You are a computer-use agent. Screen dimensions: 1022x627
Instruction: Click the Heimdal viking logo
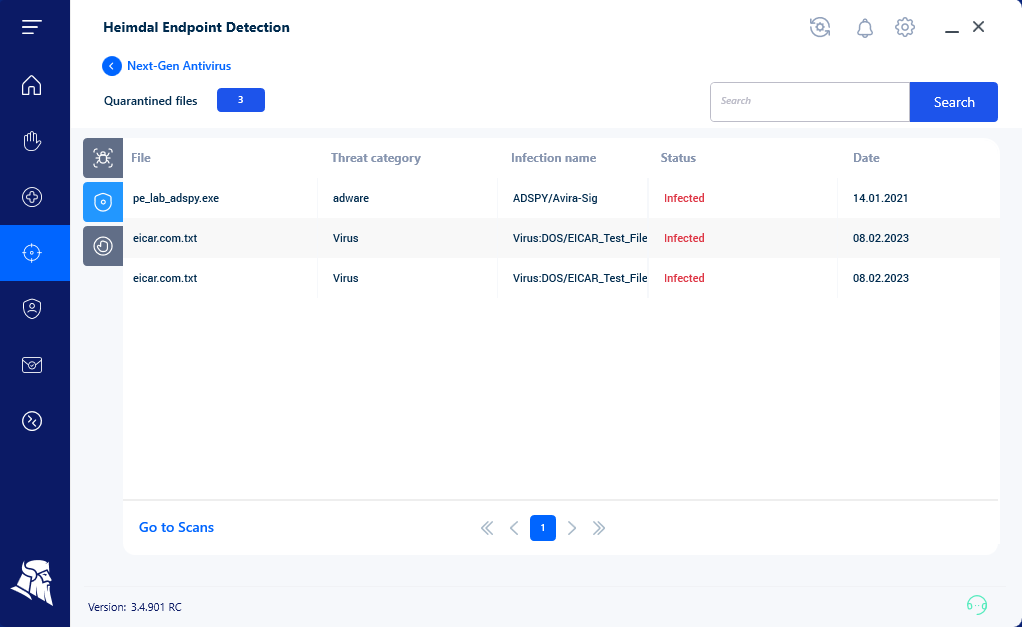coord(33,583)
